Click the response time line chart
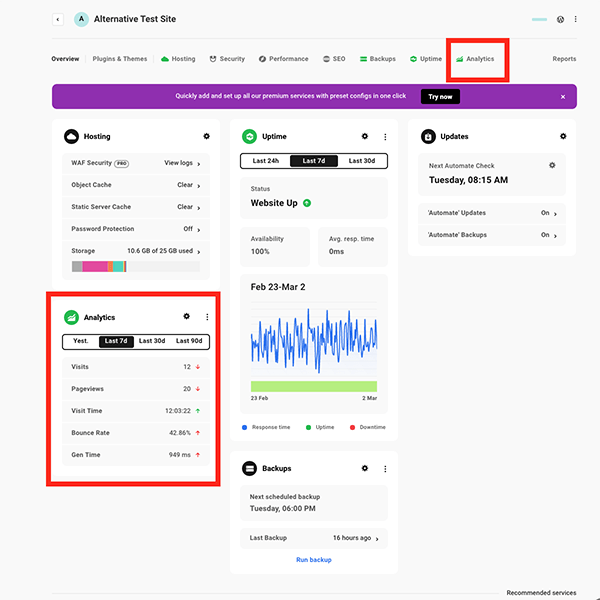600x600 pixels. (x=314, y=340)
